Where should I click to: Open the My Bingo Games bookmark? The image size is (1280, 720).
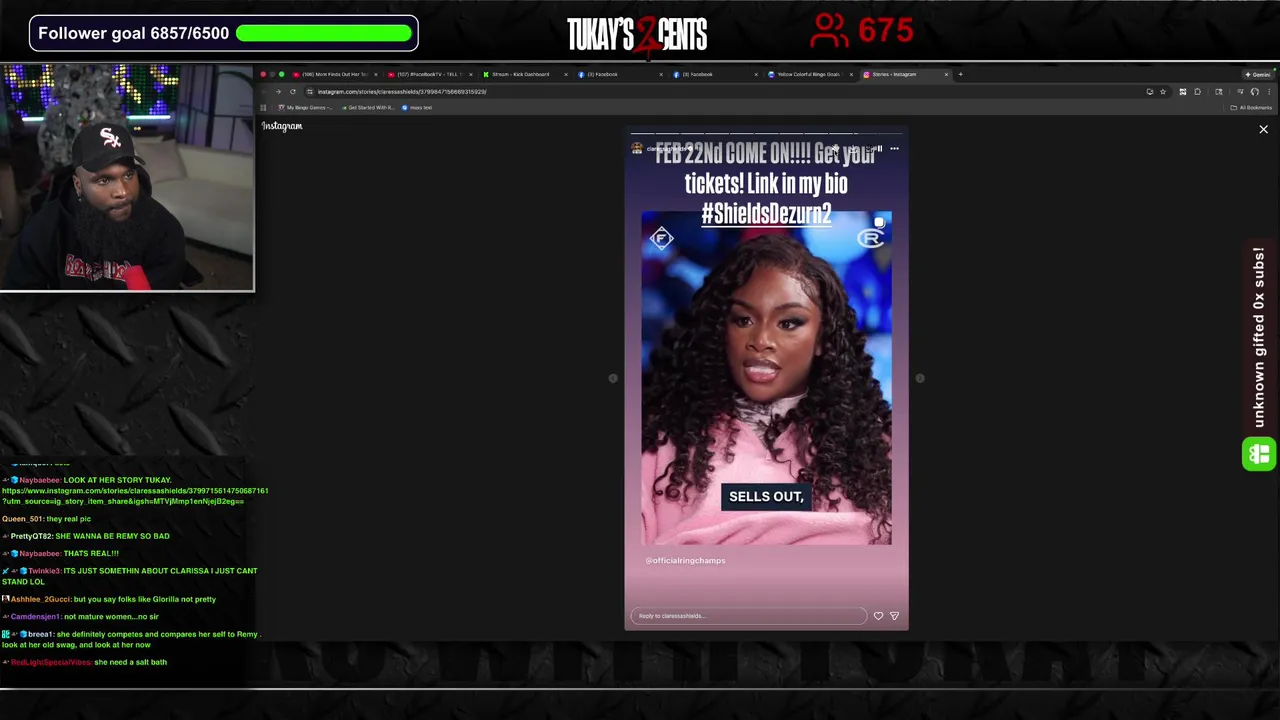[x=304, y=107]
